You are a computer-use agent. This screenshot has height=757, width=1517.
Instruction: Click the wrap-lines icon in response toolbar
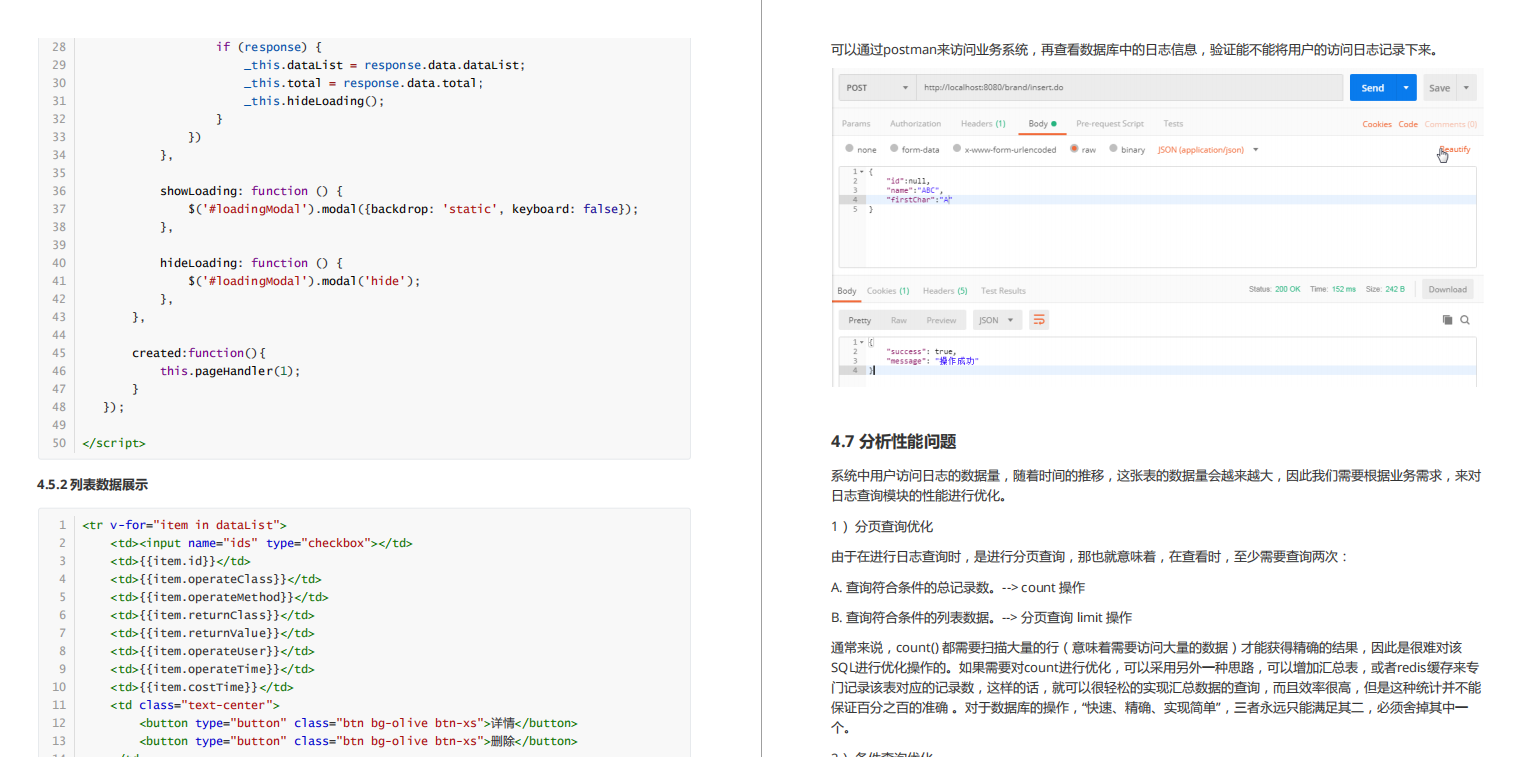1039,320
